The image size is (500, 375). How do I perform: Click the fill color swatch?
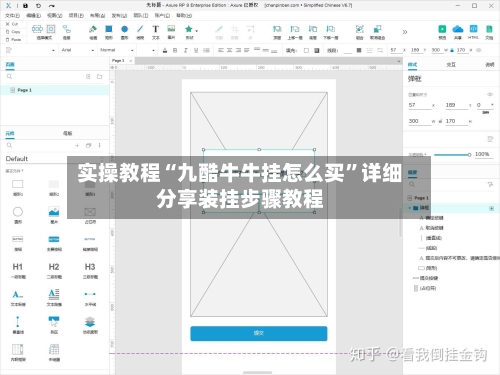(x=306, y=50)
